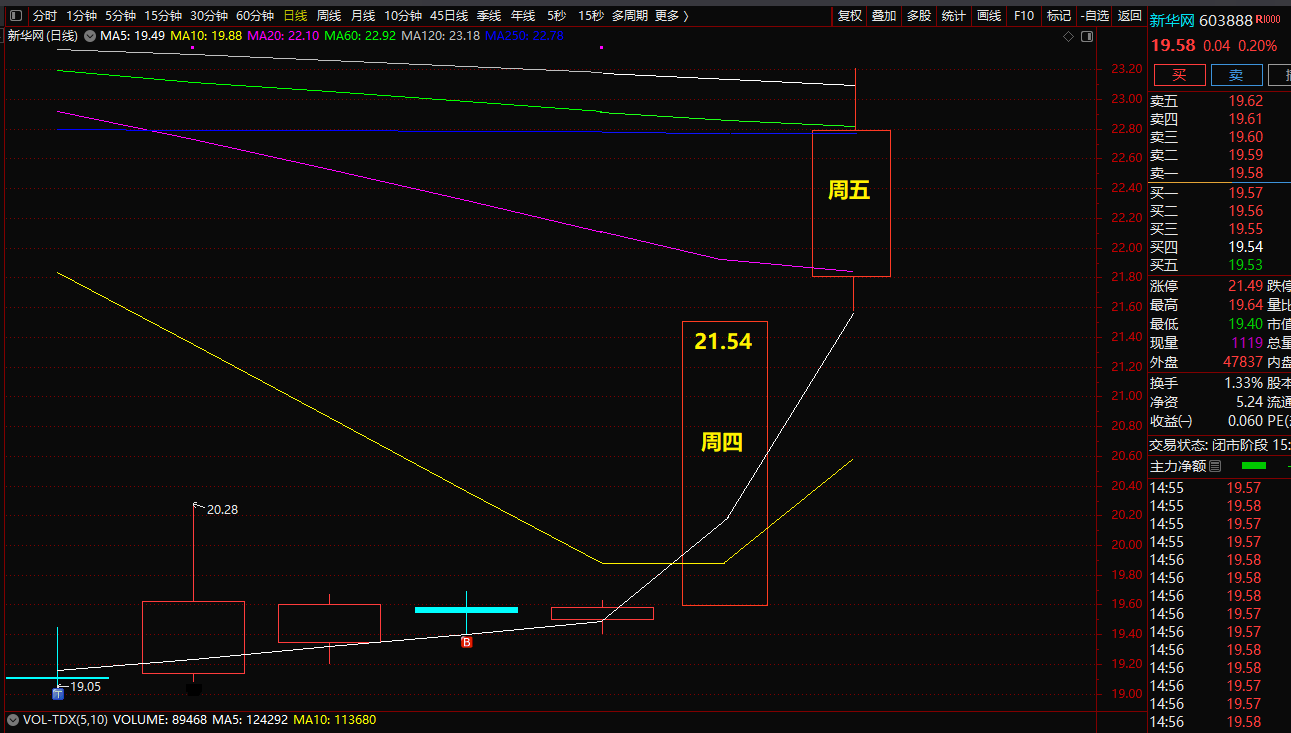Open the 多周期 multi-period view
Image resolution: width=1291 pixels, height=733 pixels.
click(630, 16)
